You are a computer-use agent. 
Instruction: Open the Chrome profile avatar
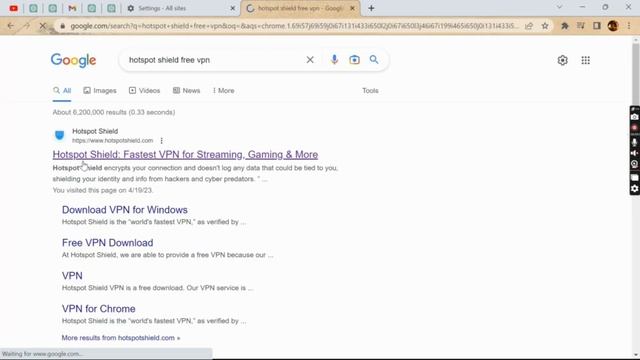tap(613, 26)
